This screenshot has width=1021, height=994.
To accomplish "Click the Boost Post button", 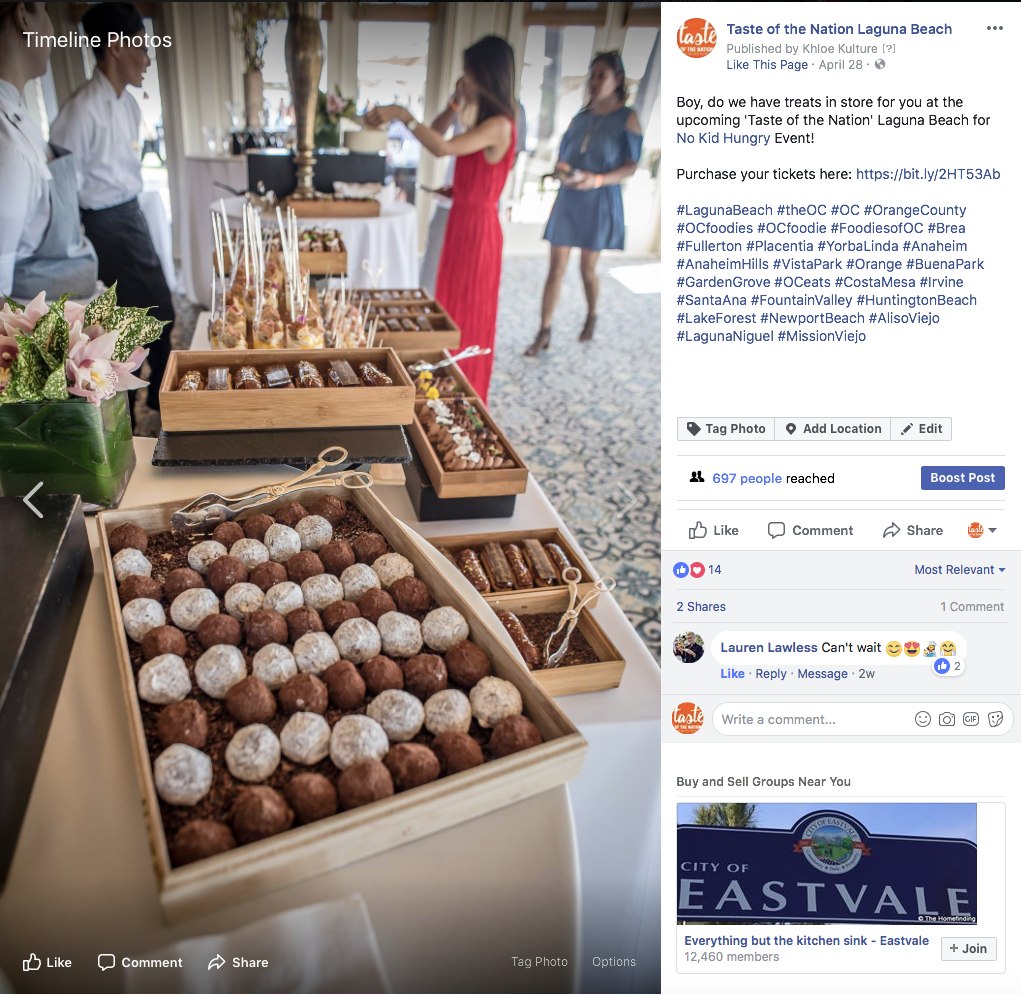I will point(962,478).
